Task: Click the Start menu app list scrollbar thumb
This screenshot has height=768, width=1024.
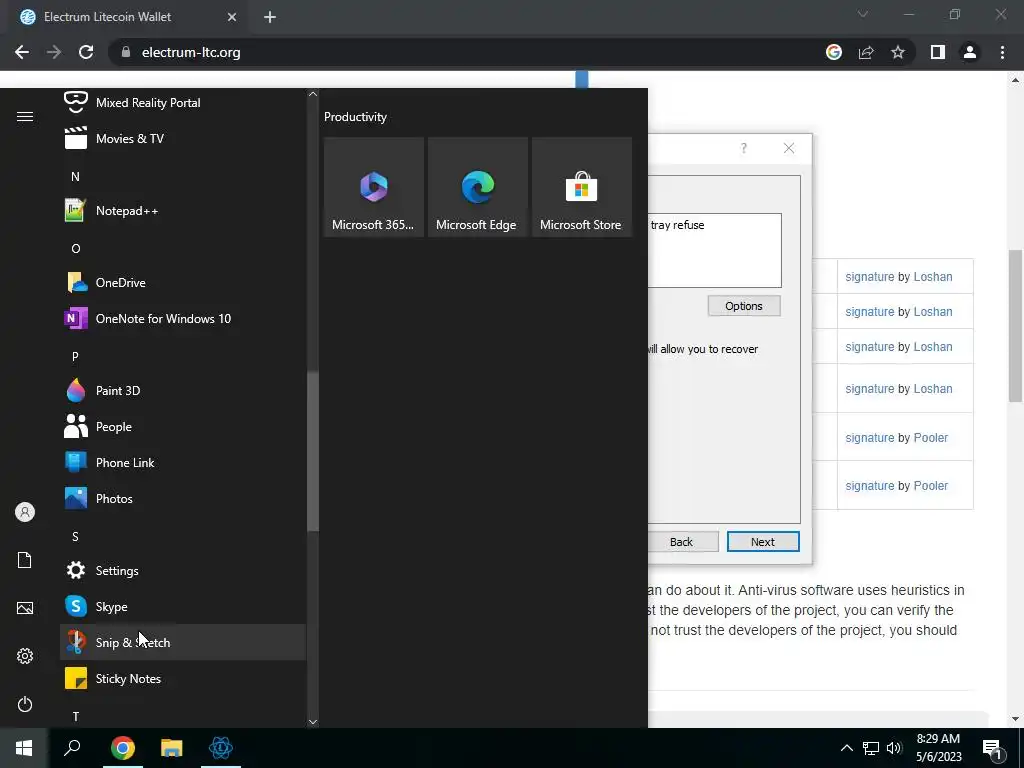Action: pyautogui.click(x=313, y=452)
